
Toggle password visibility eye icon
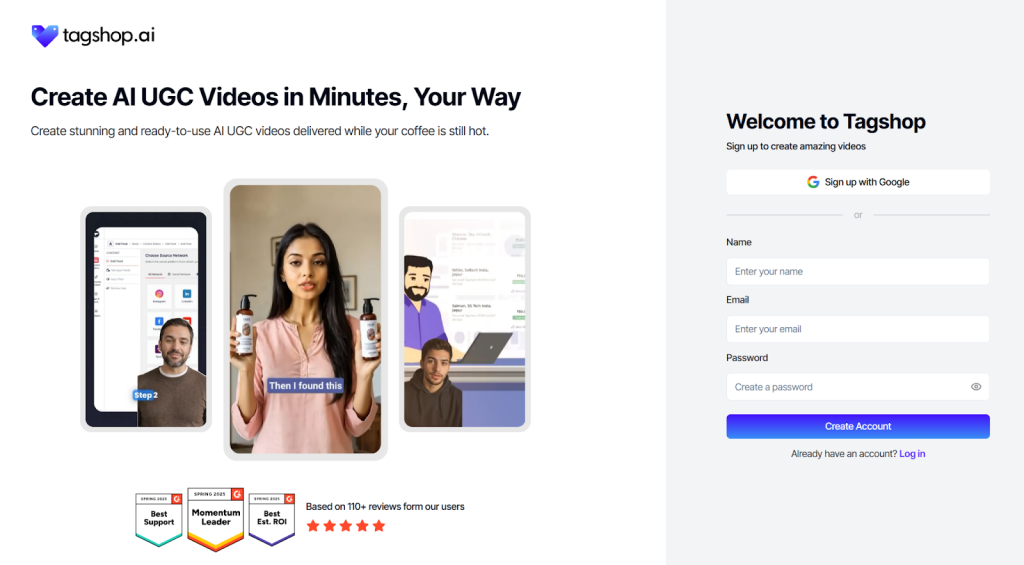click(976, 387)
